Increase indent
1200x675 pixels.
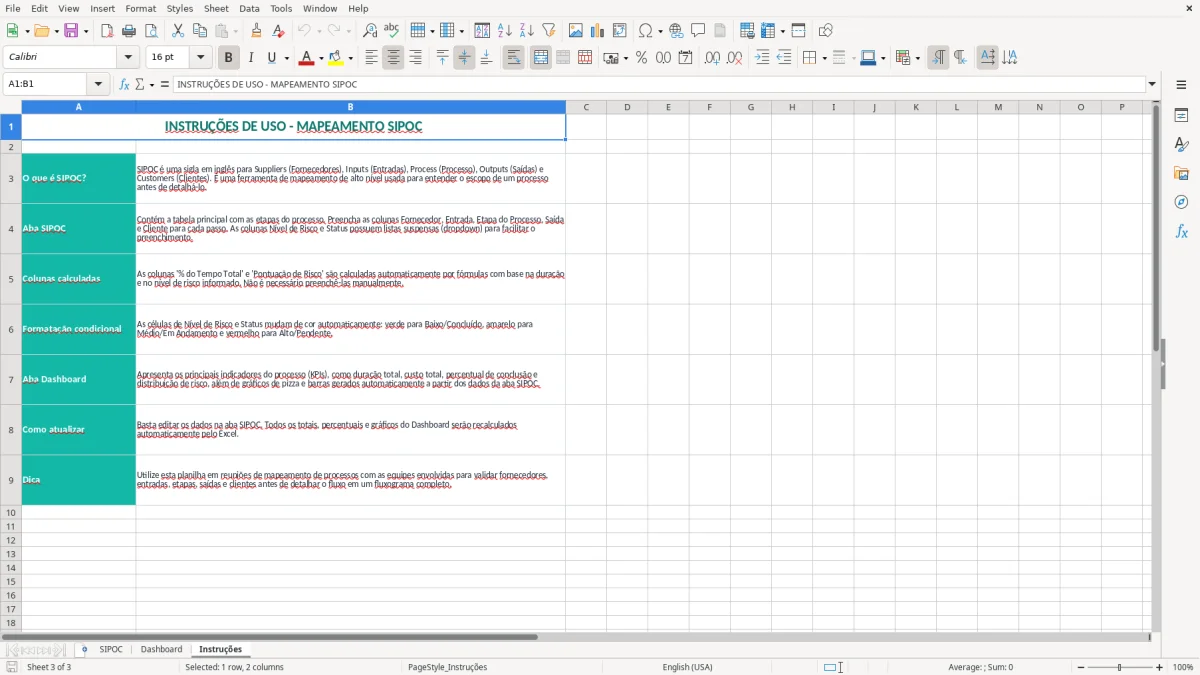tap(762, 58)
